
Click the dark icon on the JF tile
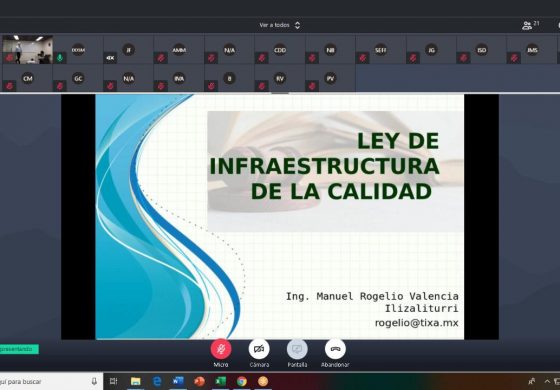pos(110,58)
